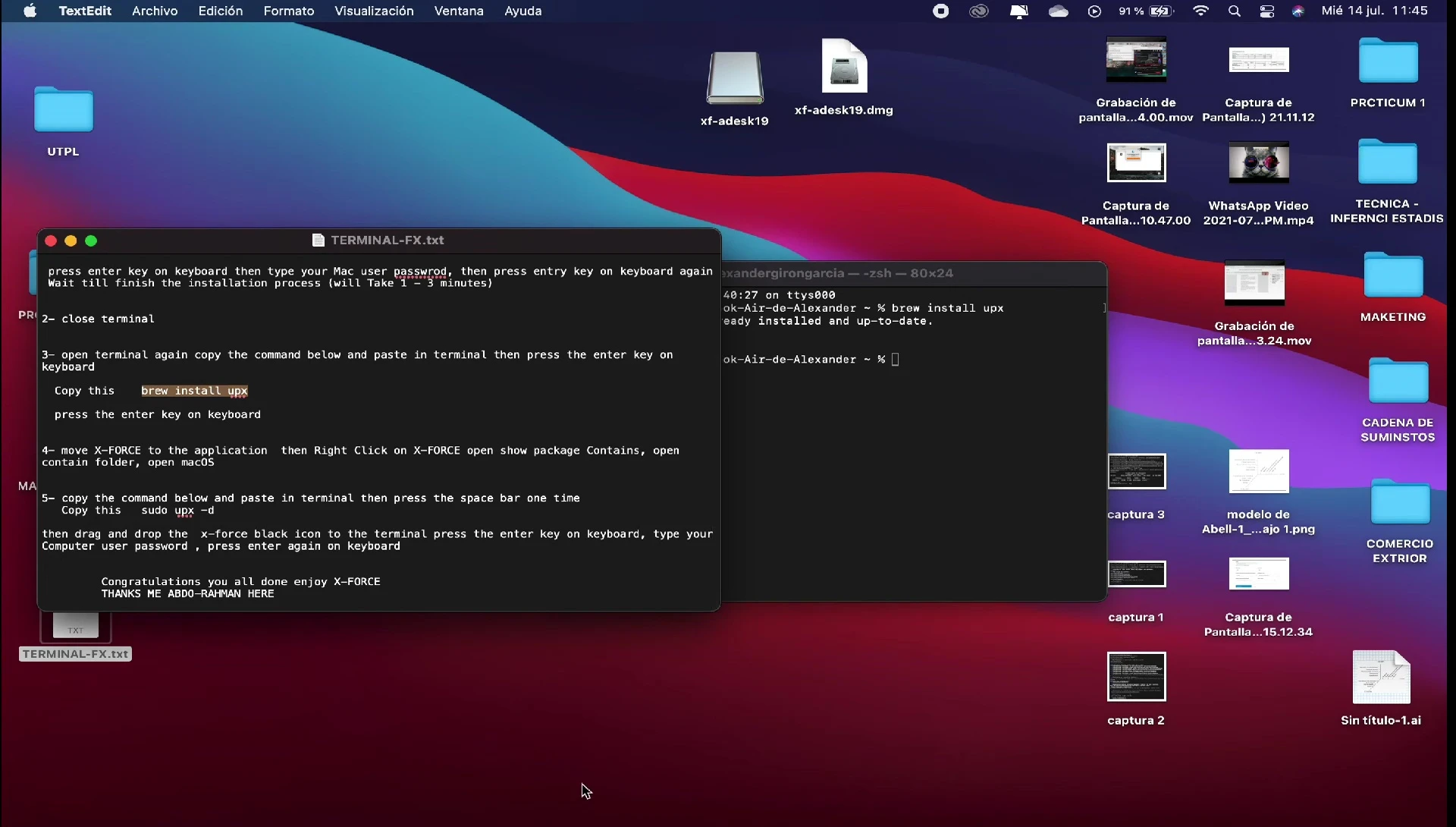The height and width of the screenshot is (827, 1456).
Task: Click the Terminal prompt cursor line
Action: (x=811, y=360)
